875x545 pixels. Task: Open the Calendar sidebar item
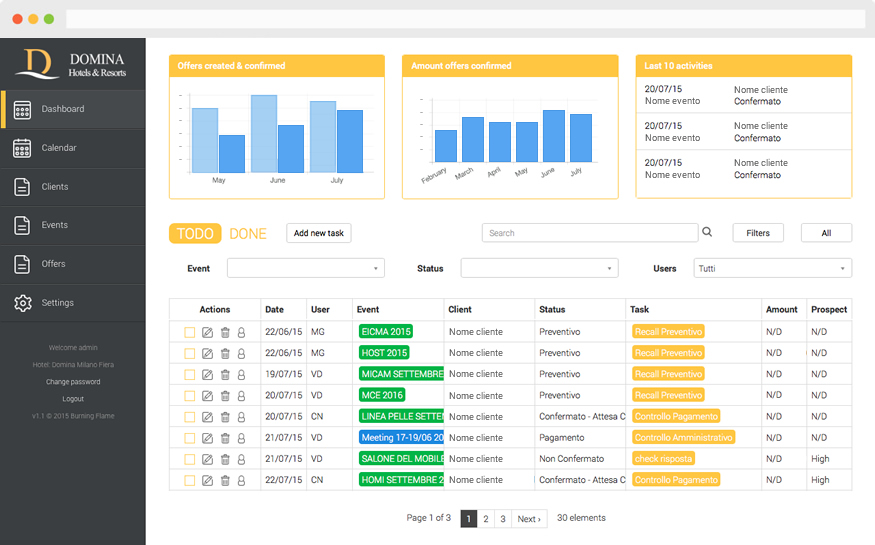point(73,148)
